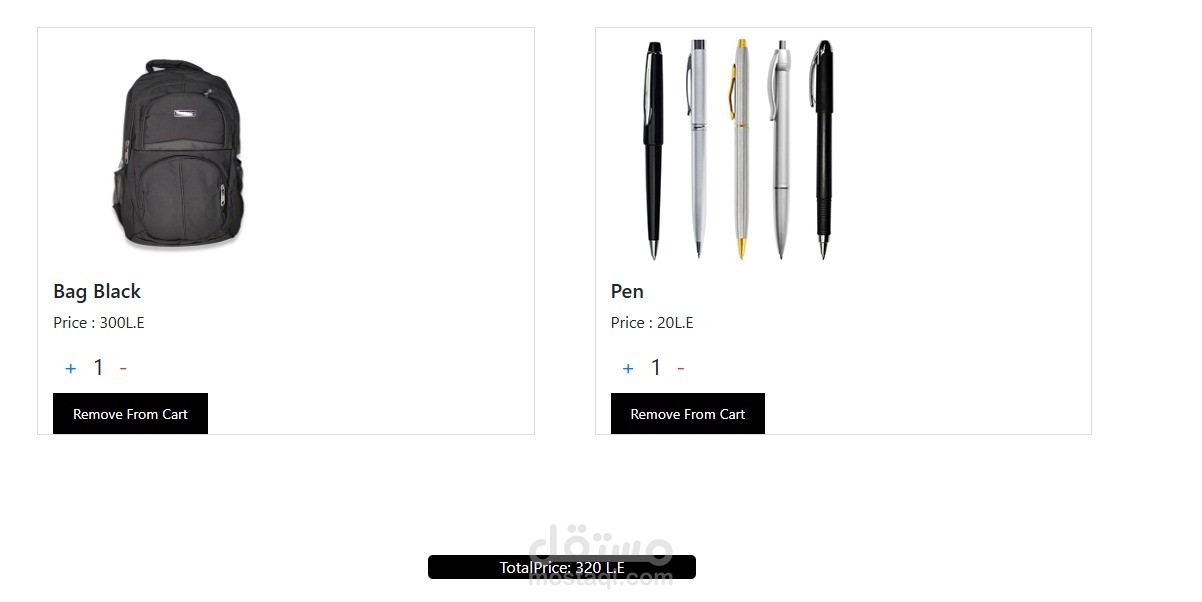This screenshot has height=602, width=1202.
Task: Click the white pen with curved clip
Action: (x=780, y=149)
